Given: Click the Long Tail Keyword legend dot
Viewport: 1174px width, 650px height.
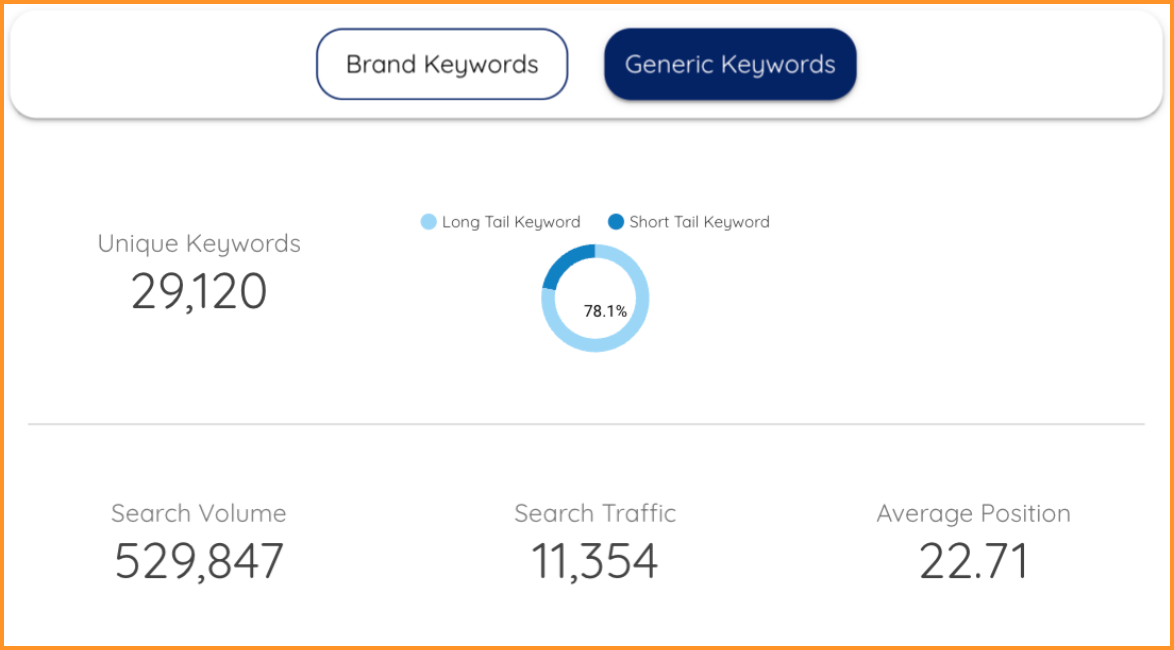Looking at the screenshot, I should click(429, 222).
